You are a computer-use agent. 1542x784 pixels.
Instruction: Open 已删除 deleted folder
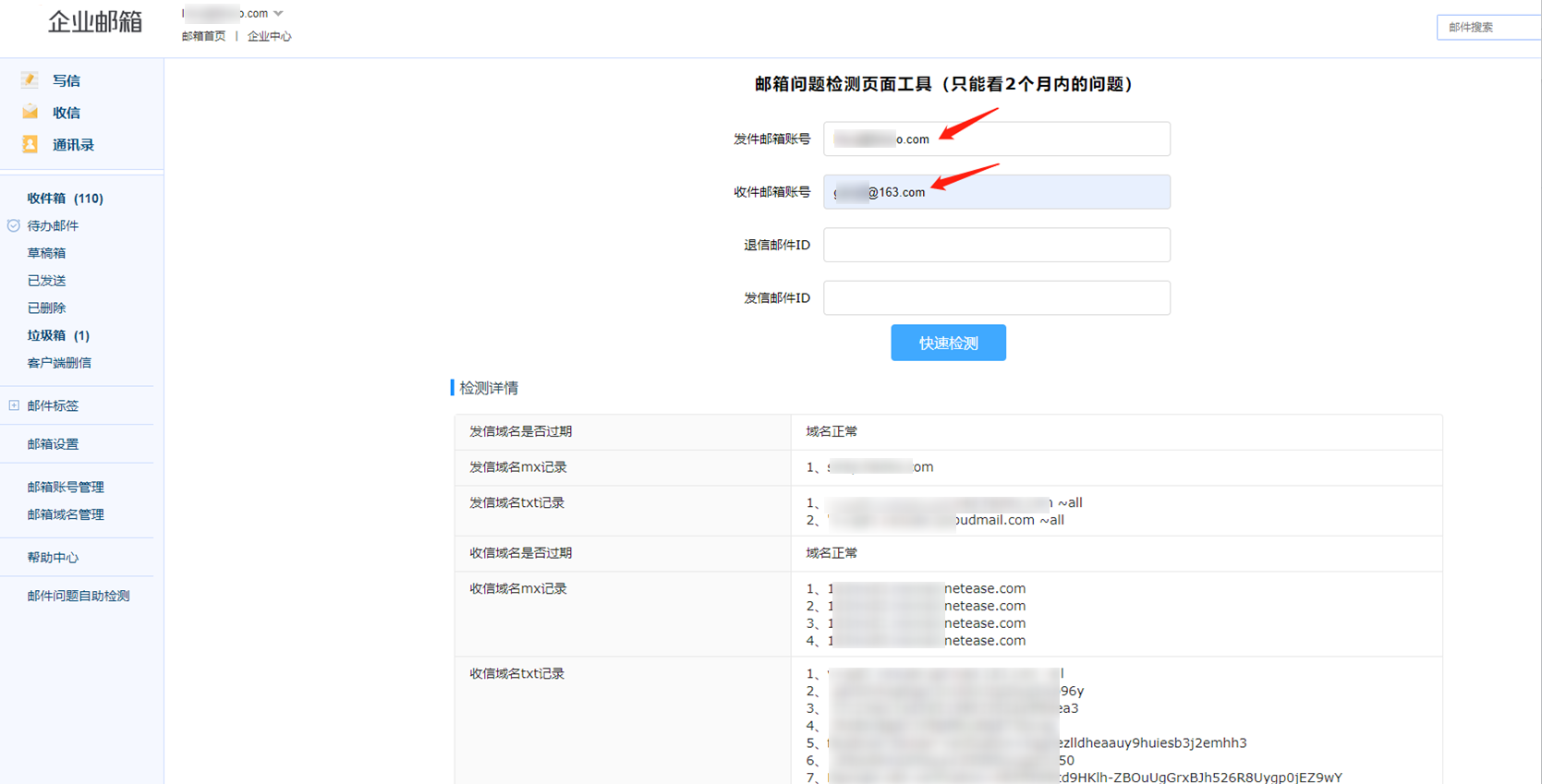(46, 308)
